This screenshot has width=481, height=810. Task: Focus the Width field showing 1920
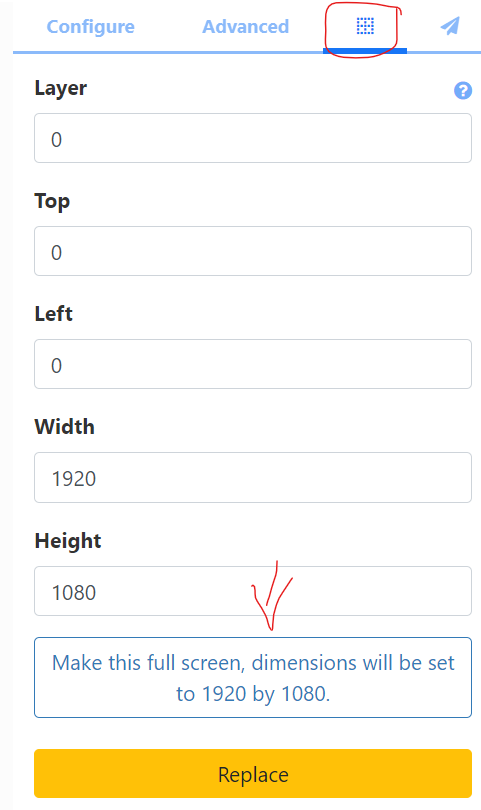[253, 477]
